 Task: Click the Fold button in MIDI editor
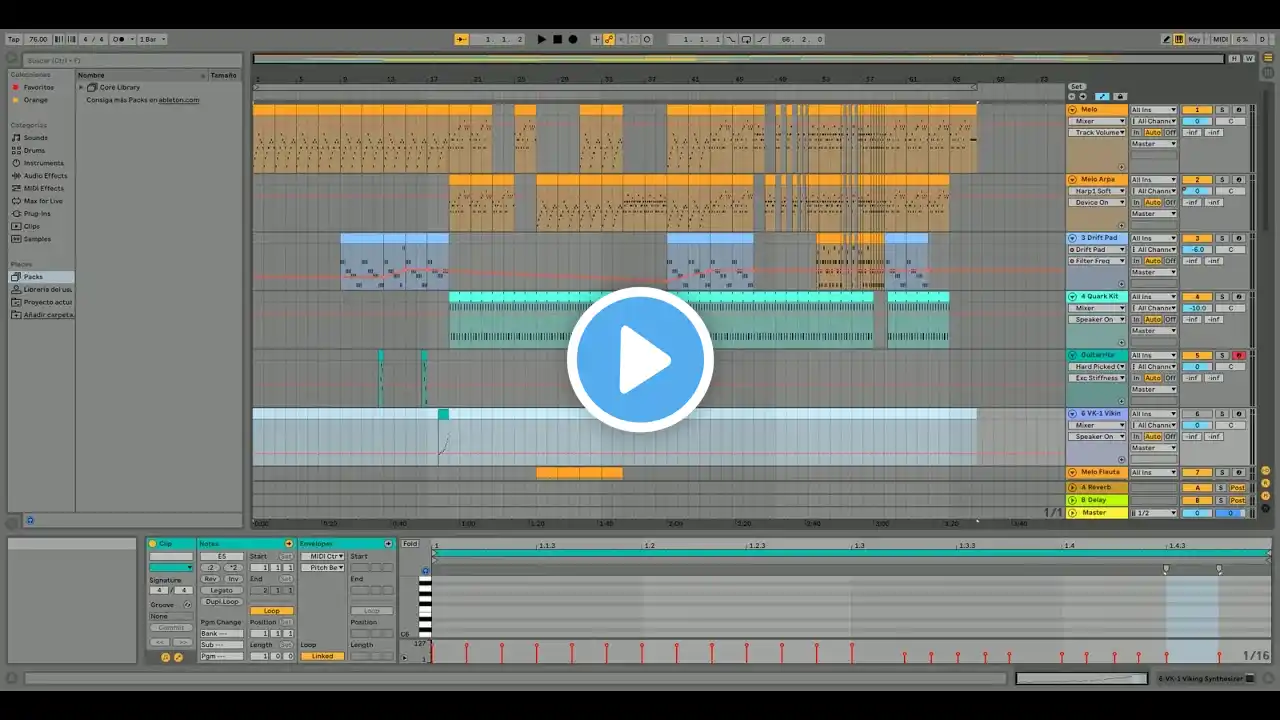[410, 544]
